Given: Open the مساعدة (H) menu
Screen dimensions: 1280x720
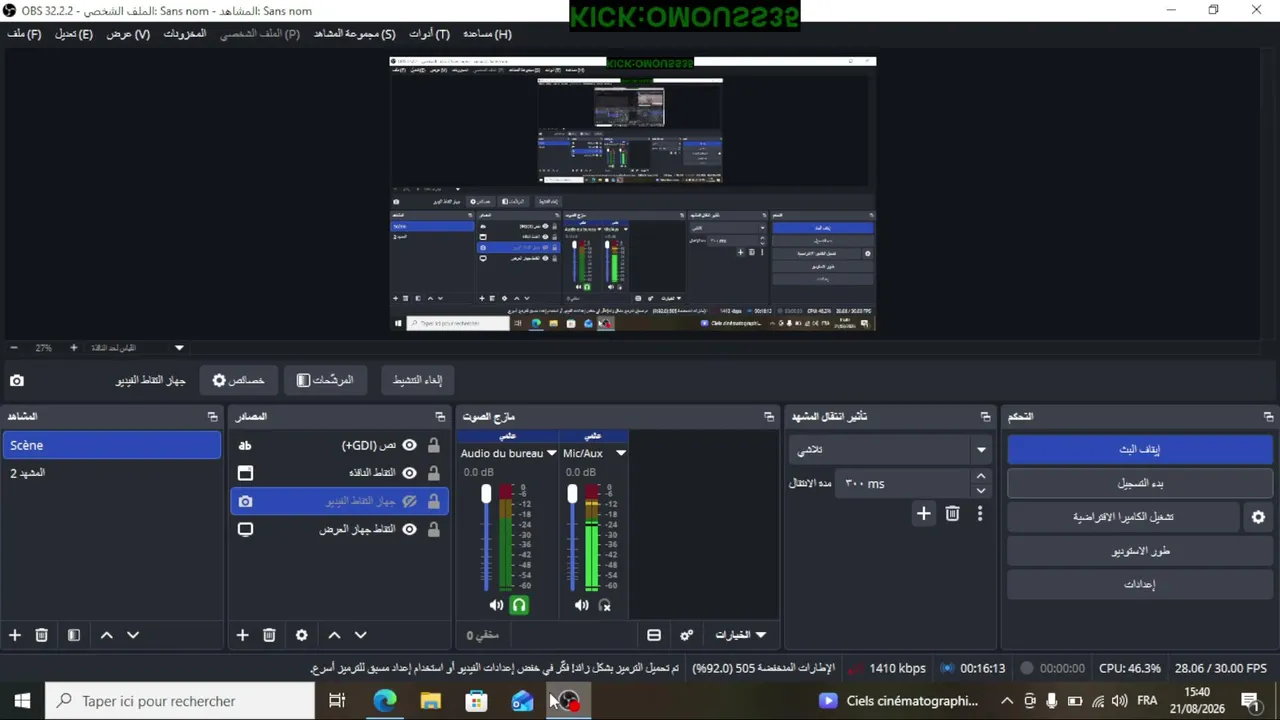Looking at the screenshot, I should [487, 34].
